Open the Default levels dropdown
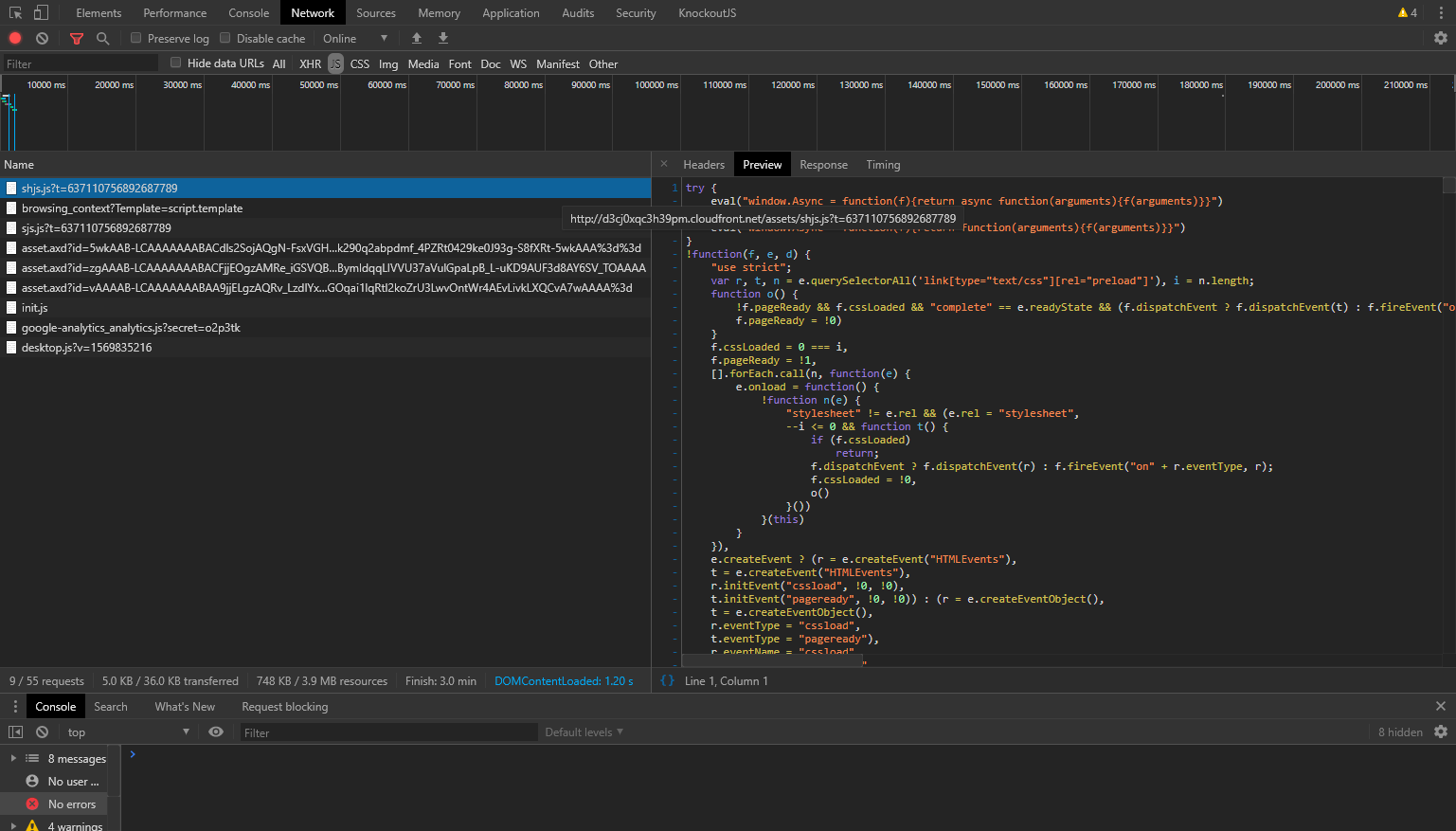This screenshot has height=831, width=1456. [584, 732]
